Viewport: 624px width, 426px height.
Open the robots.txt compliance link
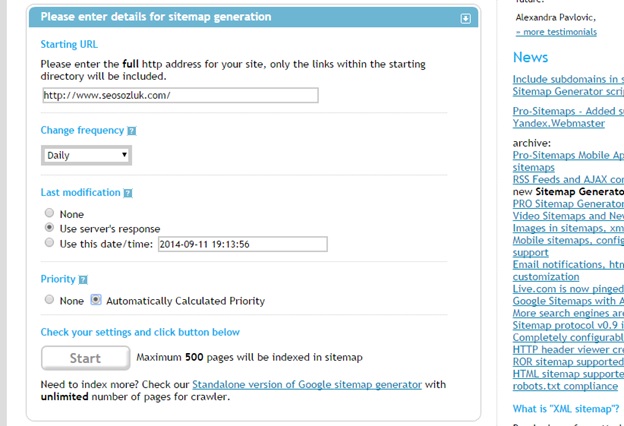tap(563, 384)
